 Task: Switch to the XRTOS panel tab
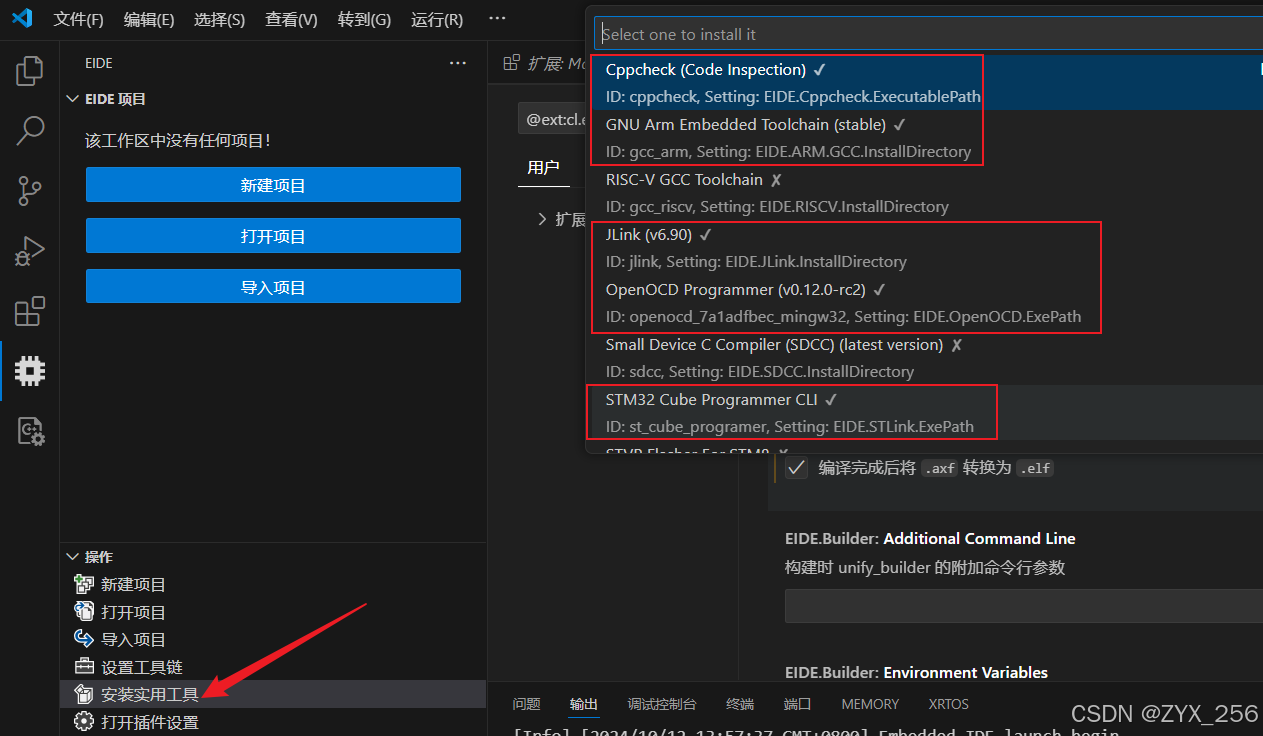point(949,704)
